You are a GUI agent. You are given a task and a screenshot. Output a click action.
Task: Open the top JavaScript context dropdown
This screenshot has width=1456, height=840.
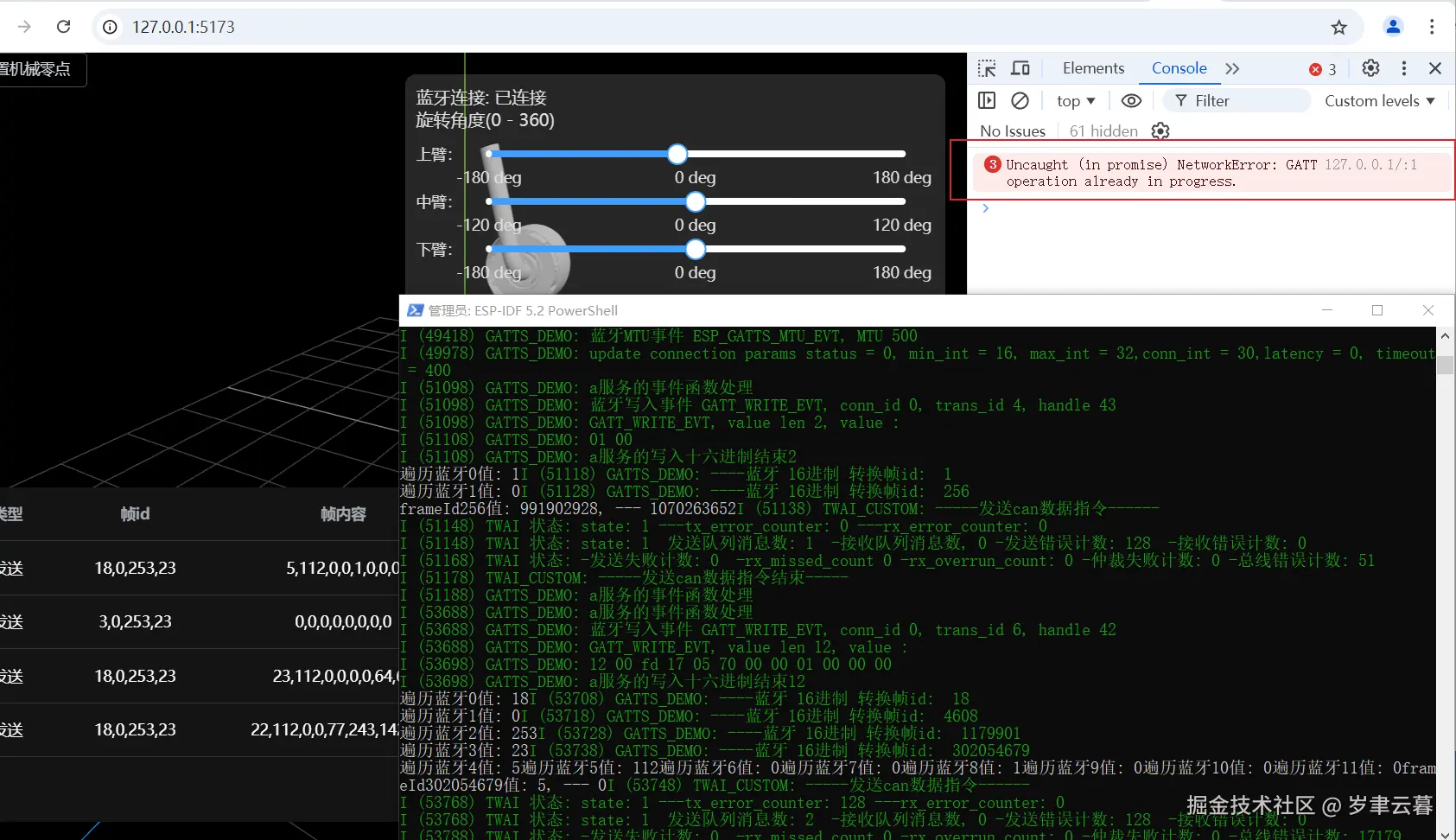click(1076, 101)
